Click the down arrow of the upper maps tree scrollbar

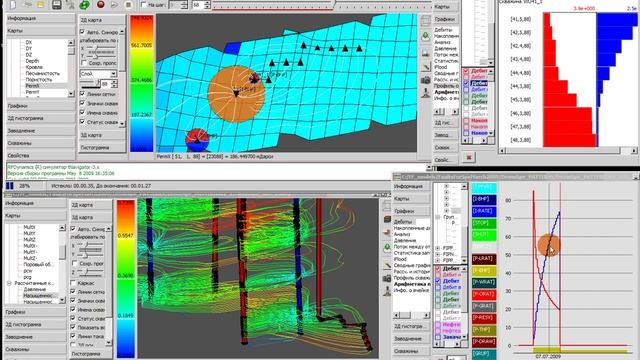71,94
